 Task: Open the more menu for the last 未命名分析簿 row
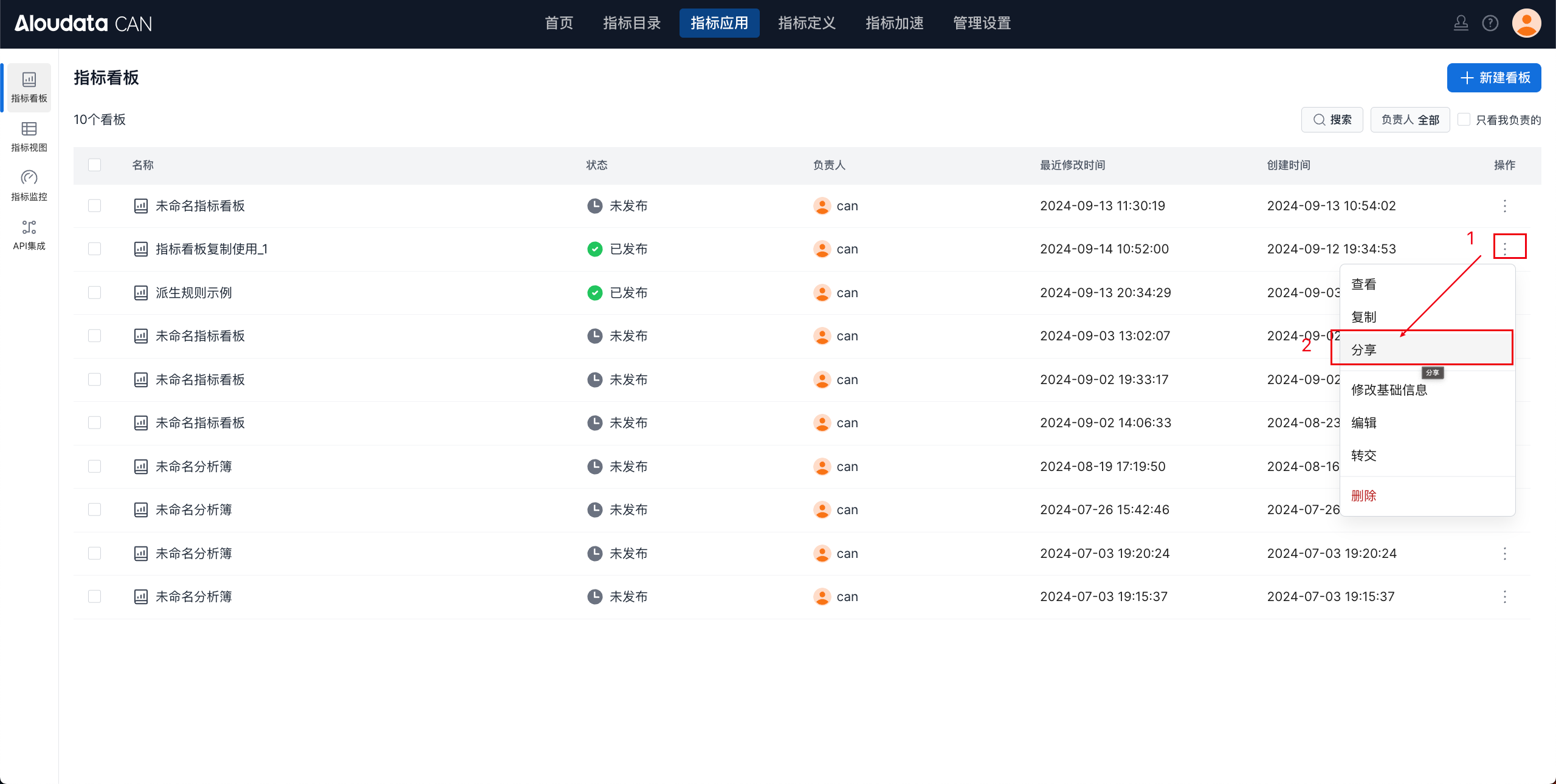[1504, 597]
